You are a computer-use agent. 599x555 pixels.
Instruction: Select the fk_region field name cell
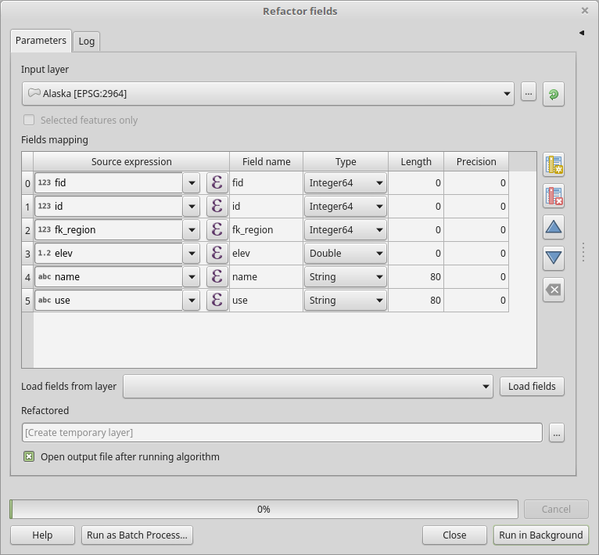click(x=266, y=230)
